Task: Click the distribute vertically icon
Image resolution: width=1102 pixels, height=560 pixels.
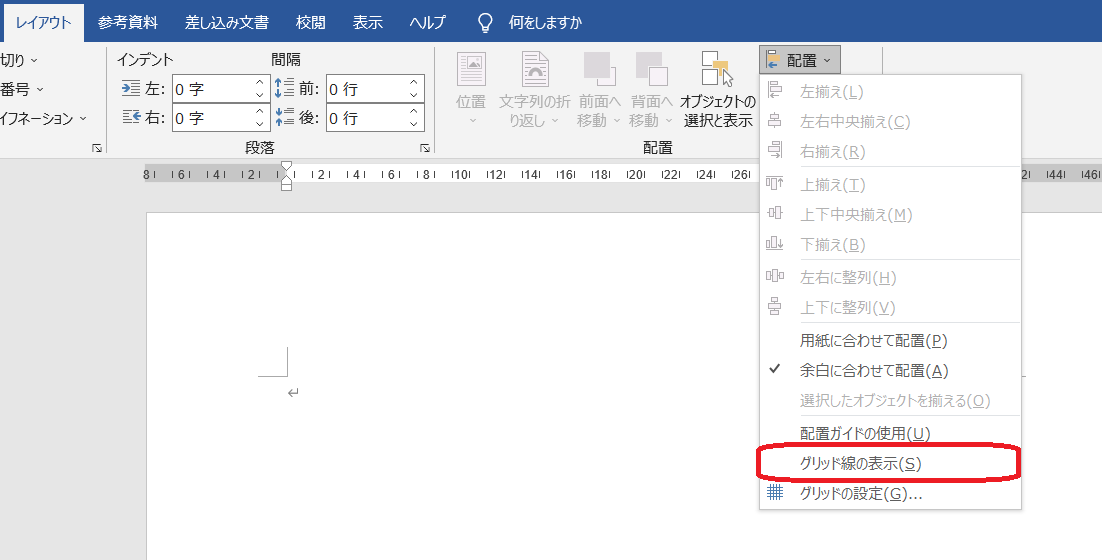Action: 774,306
